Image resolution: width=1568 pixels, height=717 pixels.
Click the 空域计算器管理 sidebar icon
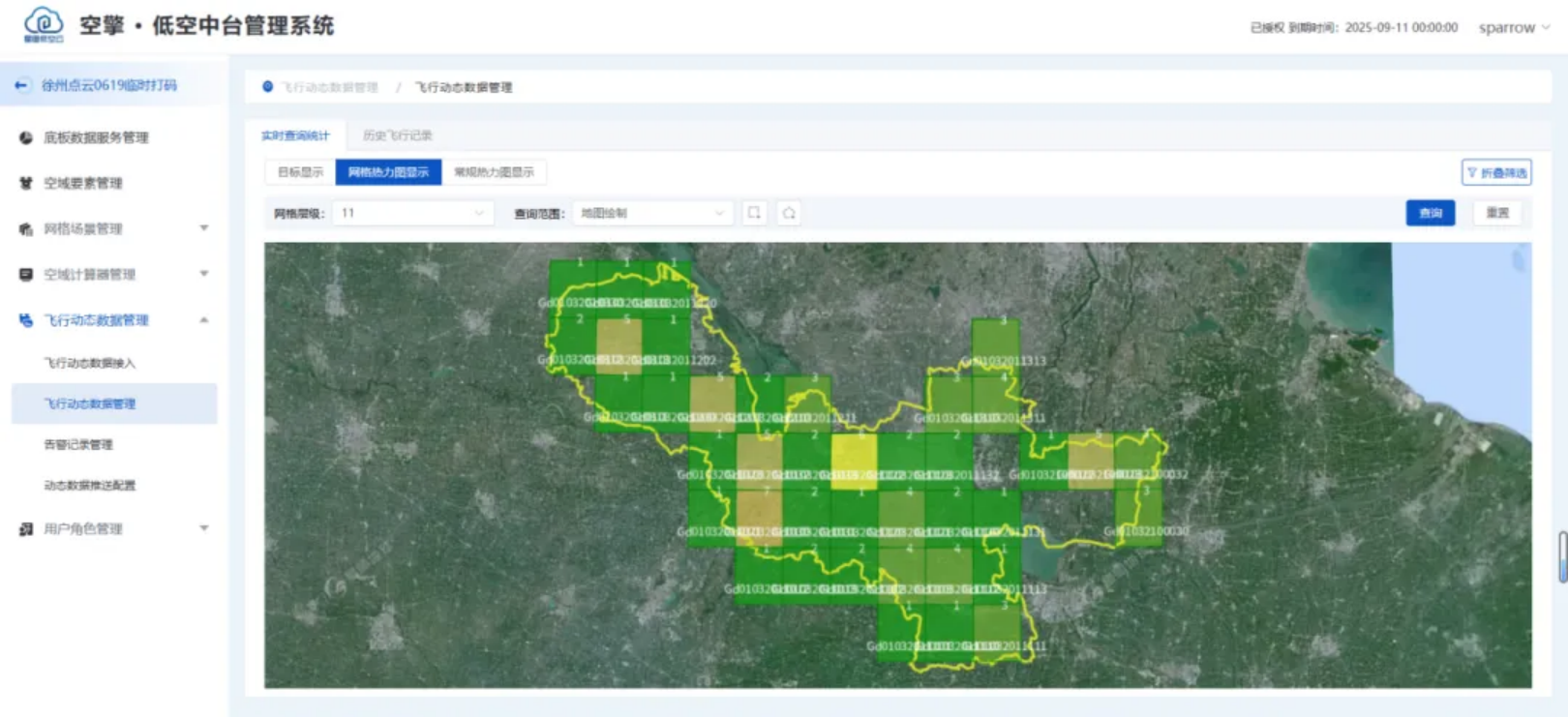coord(26,275)
